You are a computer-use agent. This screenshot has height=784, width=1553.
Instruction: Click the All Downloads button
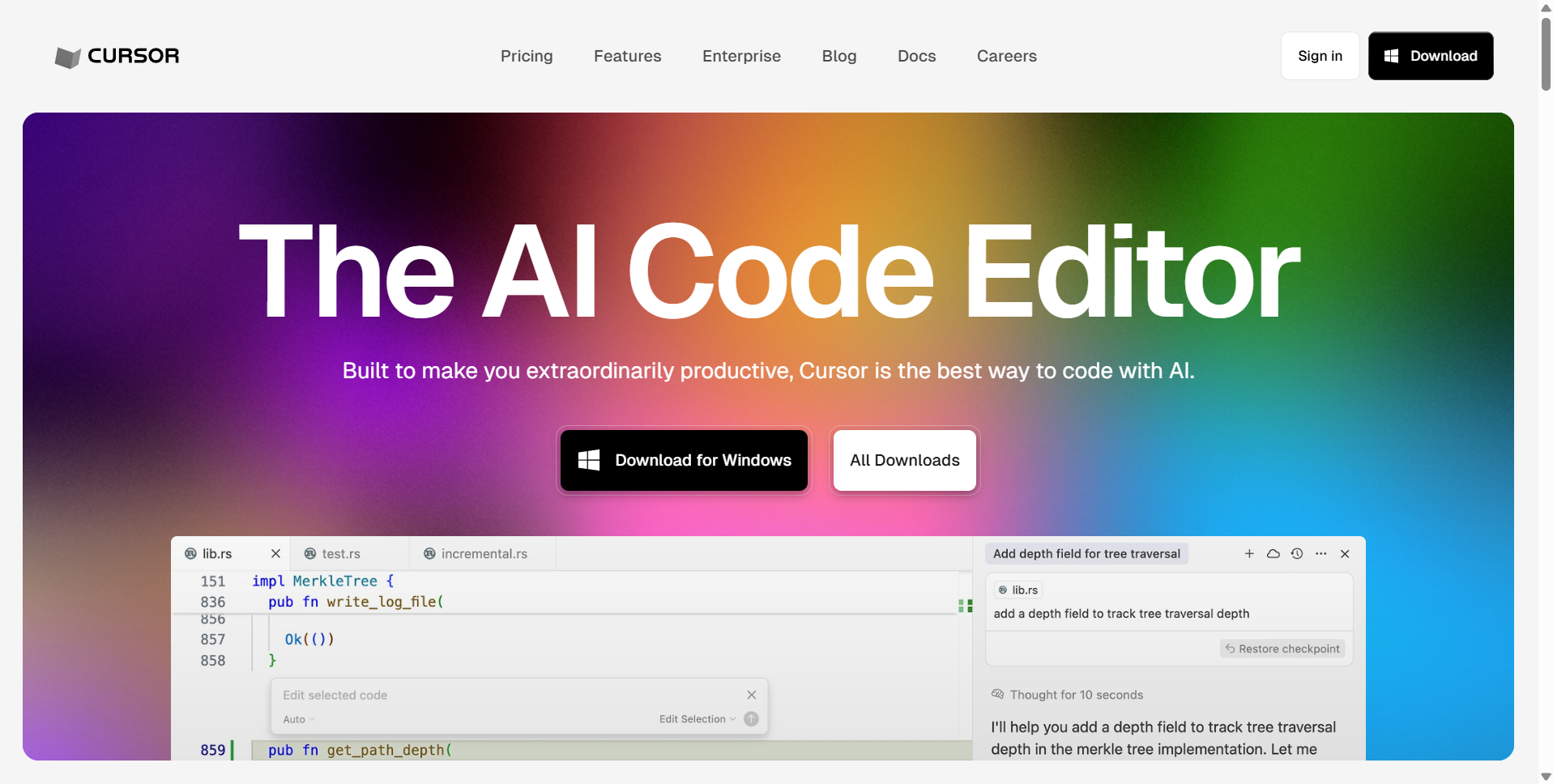click(x=904, y=460)
